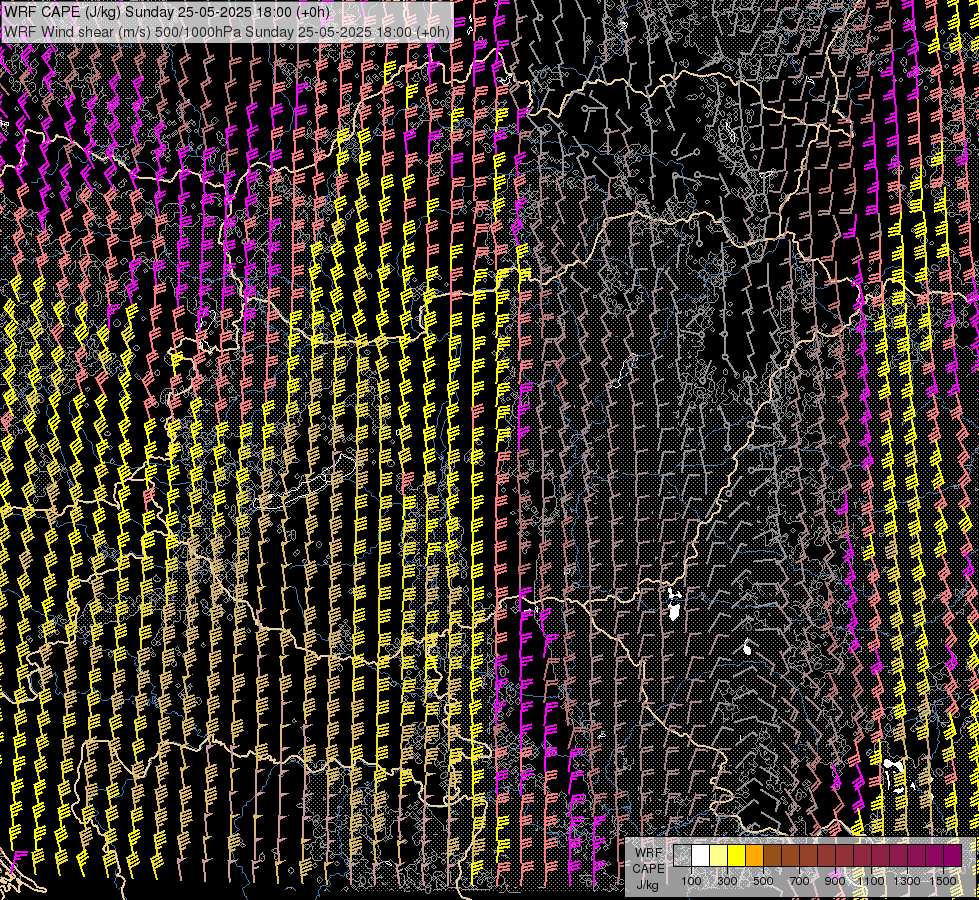This screenshot has height=900, width=979.
Task: Click the '1500' legend value
Action: (x=943, y=881)
